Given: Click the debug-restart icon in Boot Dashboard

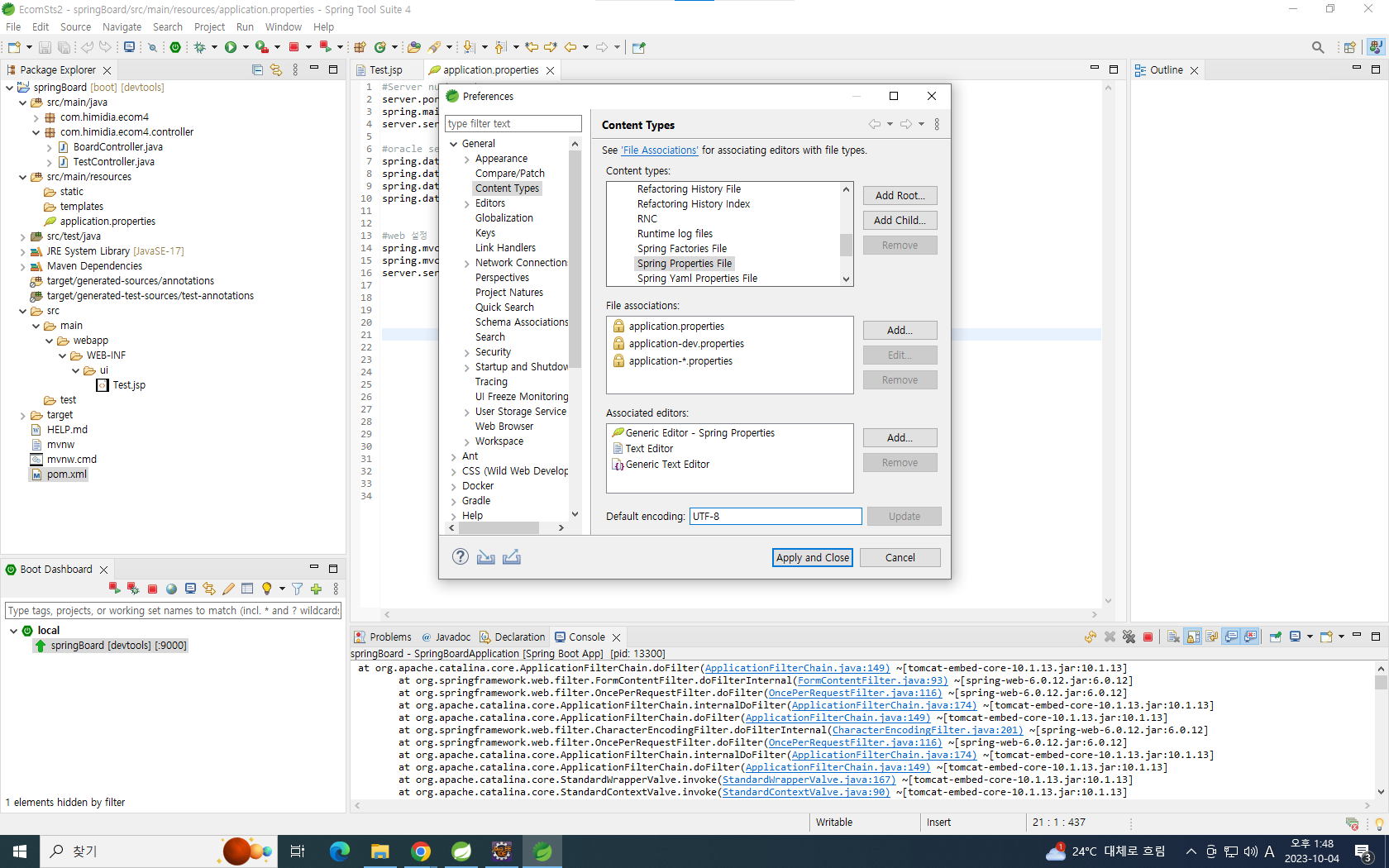Looking at the screenshot, I should click(x=133, y=589).
